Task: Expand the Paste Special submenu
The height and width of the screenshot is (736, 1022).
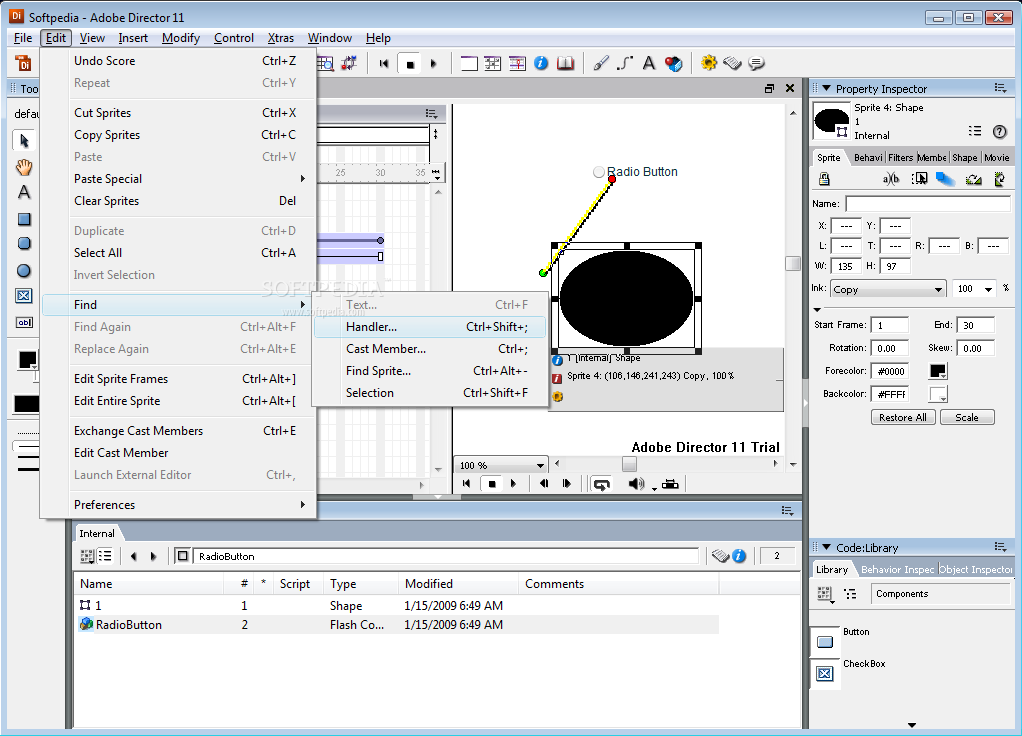Action: click(x=178, y=179)
